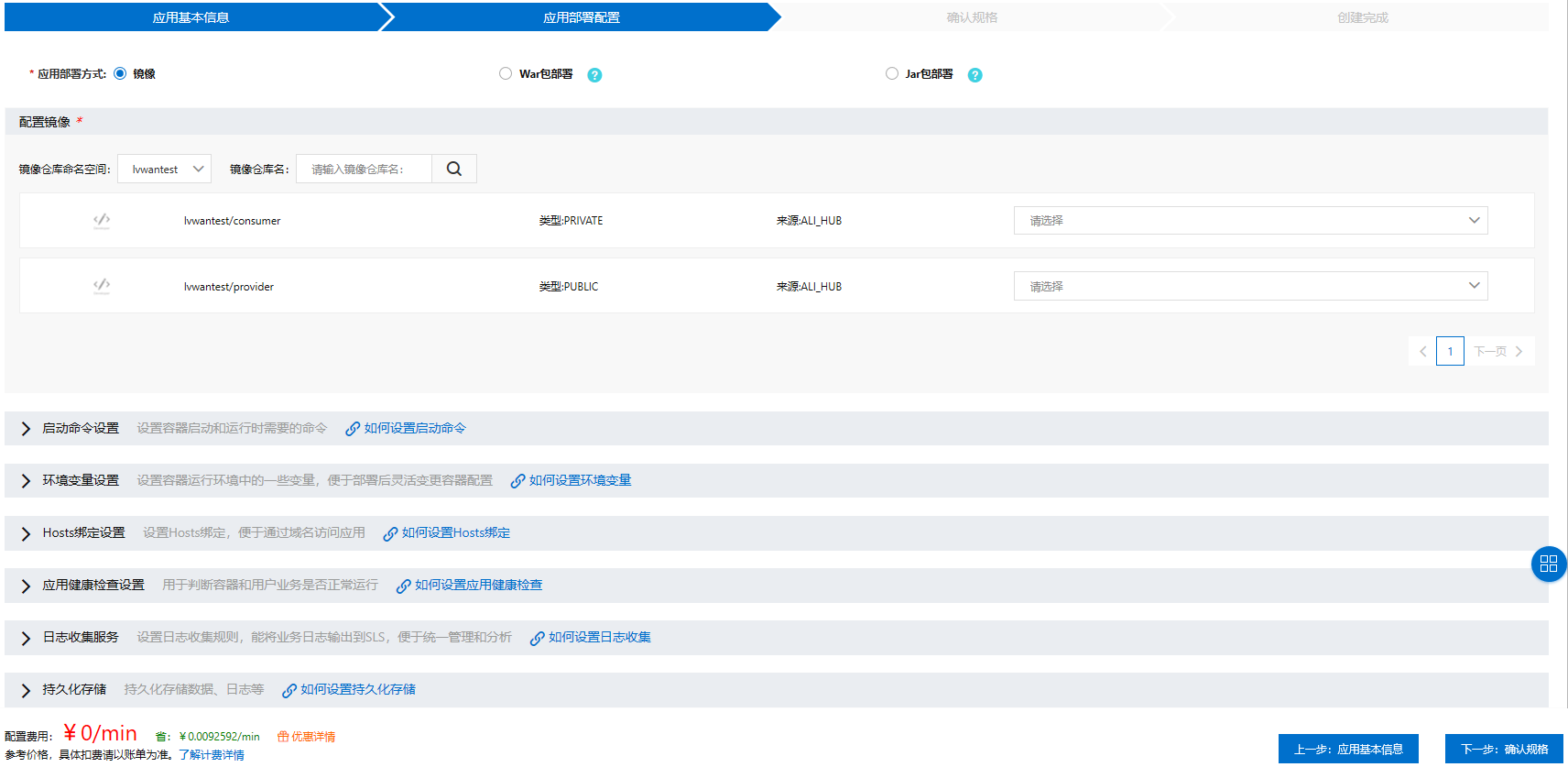
Task: Open version dropdown for lvwantest/provider
Action: (1250, 286)
